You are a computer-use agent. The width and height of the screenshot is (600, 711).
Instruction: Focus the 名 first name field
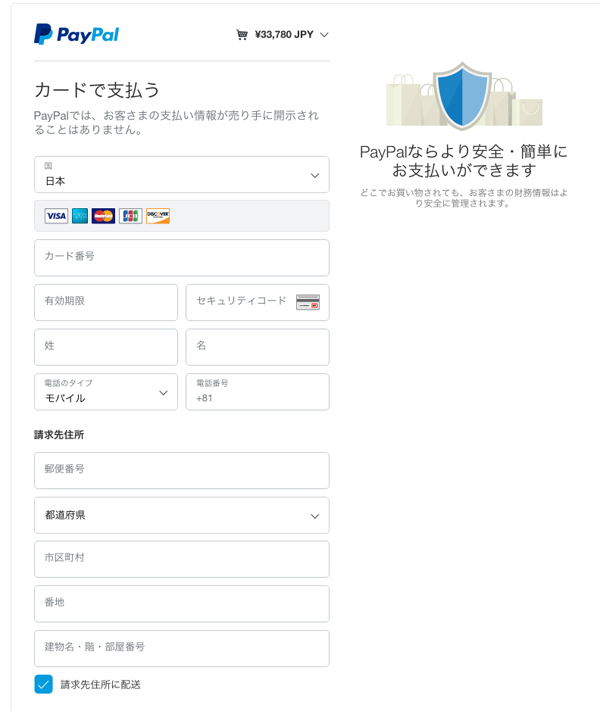(258, 347)
